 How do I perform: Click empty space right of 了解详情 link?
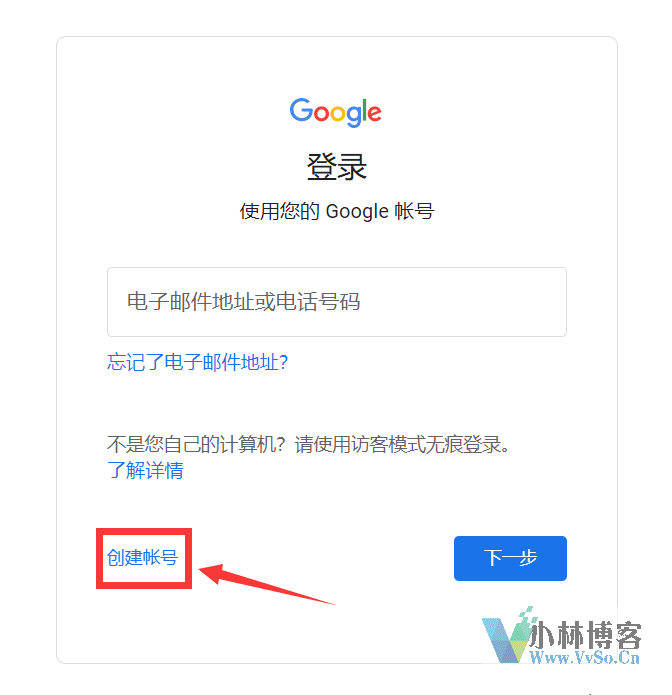coord(355,470)
